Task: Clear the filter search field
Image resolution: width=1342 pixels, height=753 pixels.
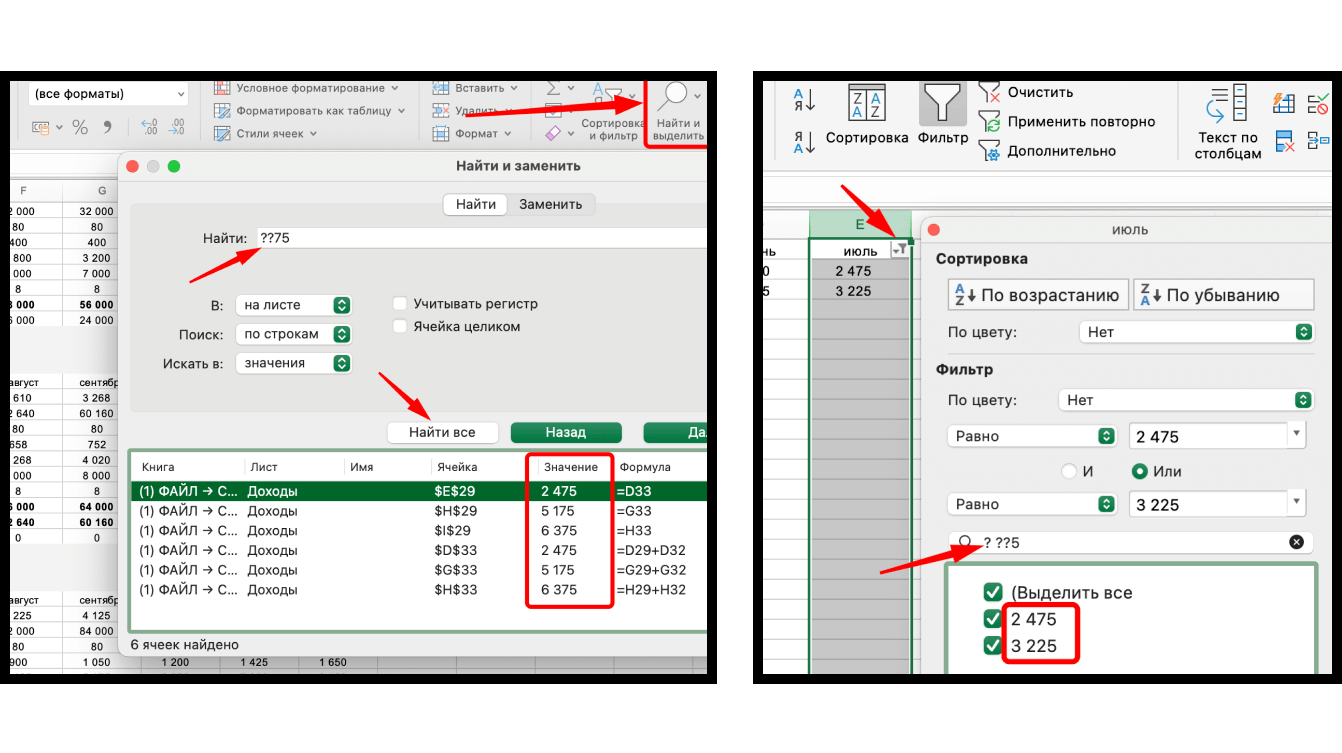Action: pos(1296,542)
